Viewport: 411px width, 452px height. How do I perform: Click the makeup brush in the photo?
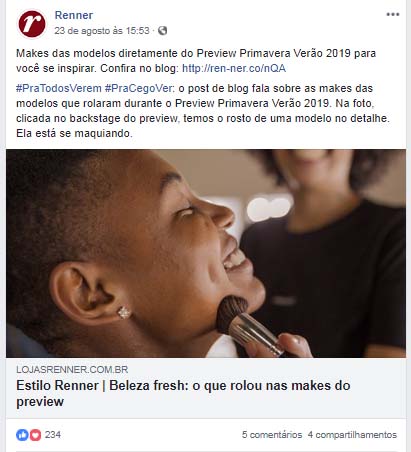pos(247,322)
